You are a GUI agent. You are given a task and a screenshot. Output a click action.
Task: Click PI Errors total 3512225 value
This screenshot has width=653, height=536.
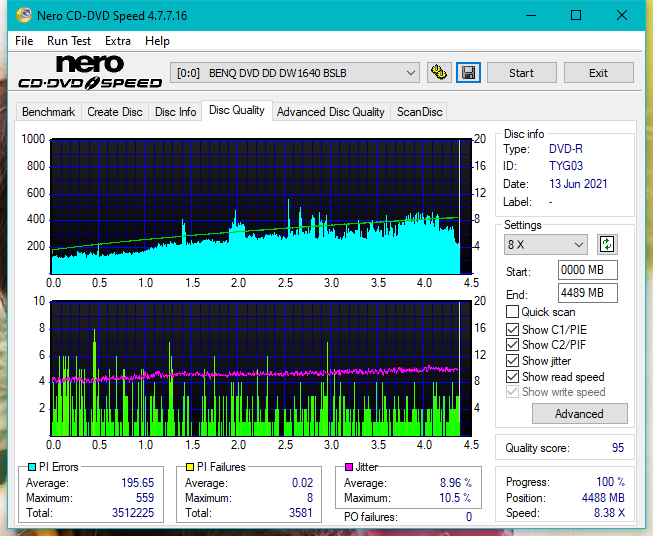coord(133,513)
